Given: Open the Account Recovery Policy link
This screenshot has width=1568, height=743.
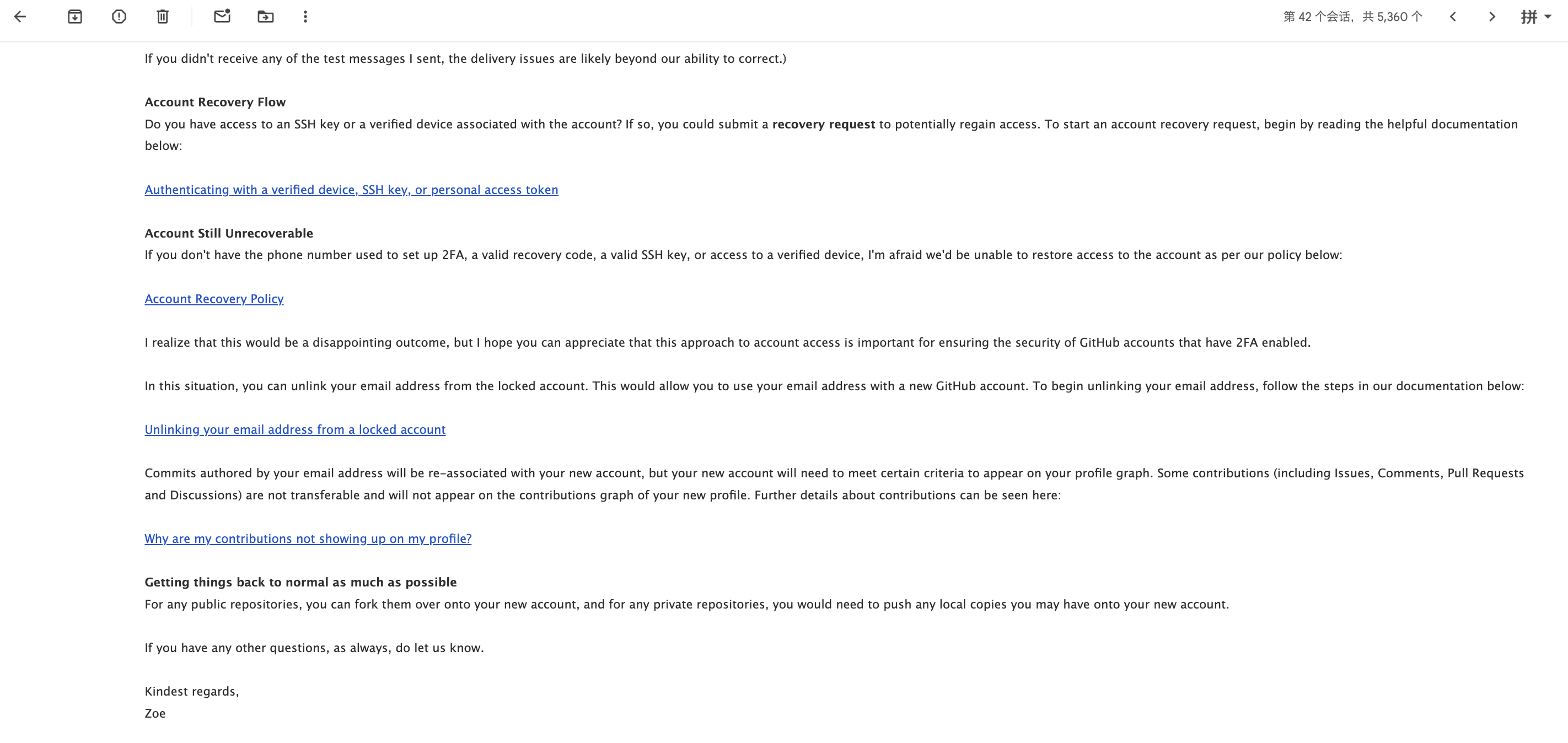Looking at the screenshot, I should coord(214,298).
